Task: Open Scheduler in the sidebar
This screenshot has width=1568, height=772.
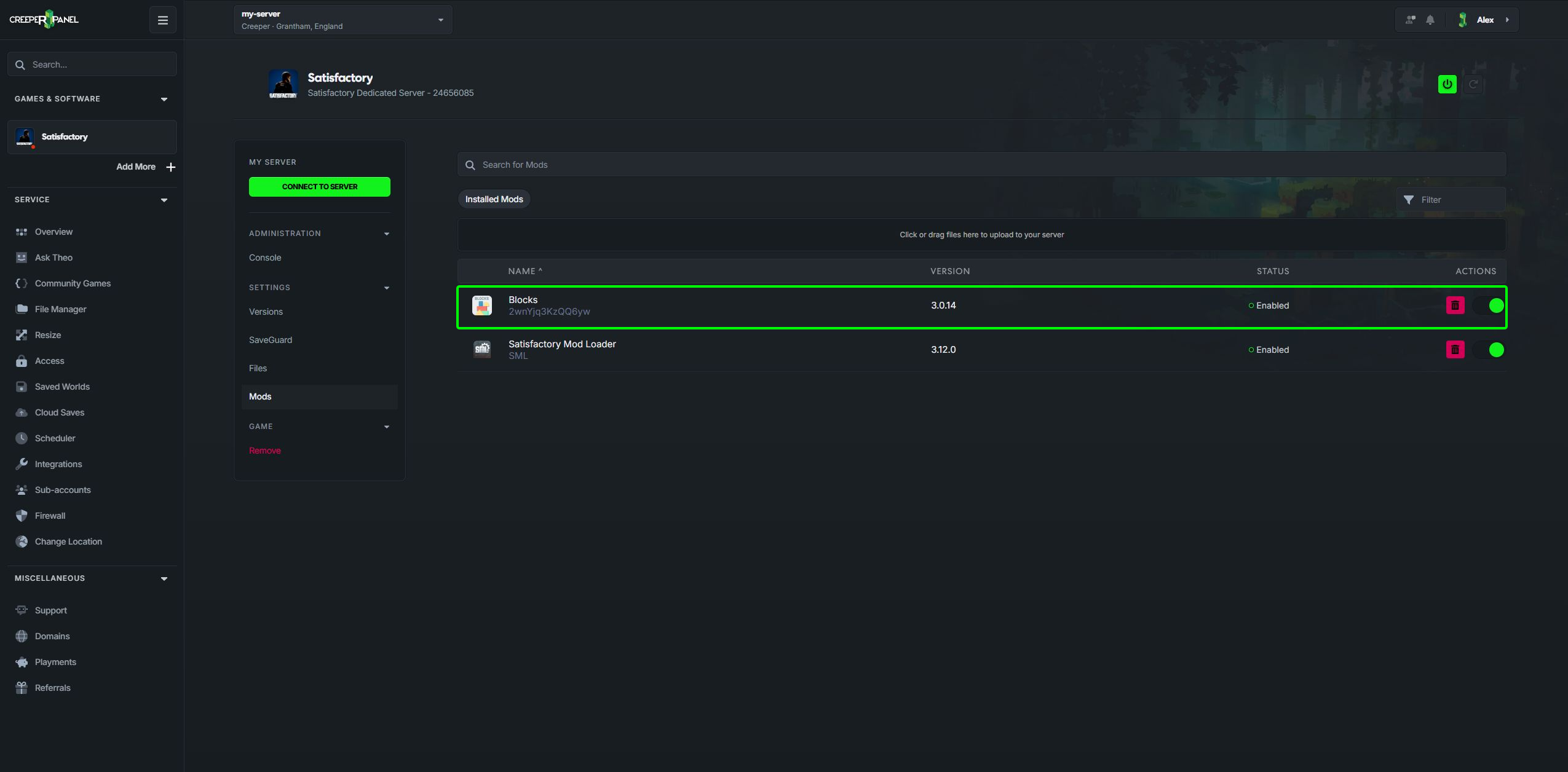Action: click(x=55, y=438)
